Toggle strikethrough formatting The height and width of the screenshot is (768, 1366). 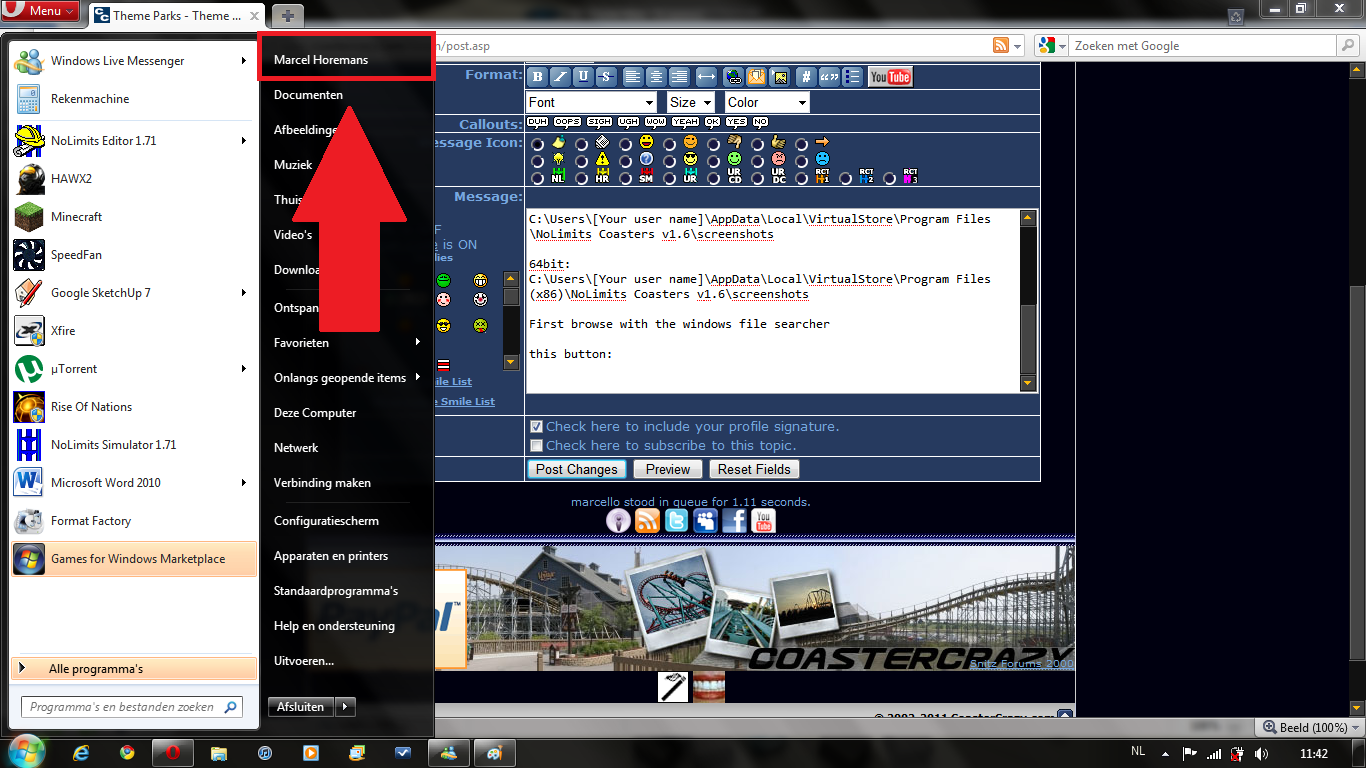point(606,77)
